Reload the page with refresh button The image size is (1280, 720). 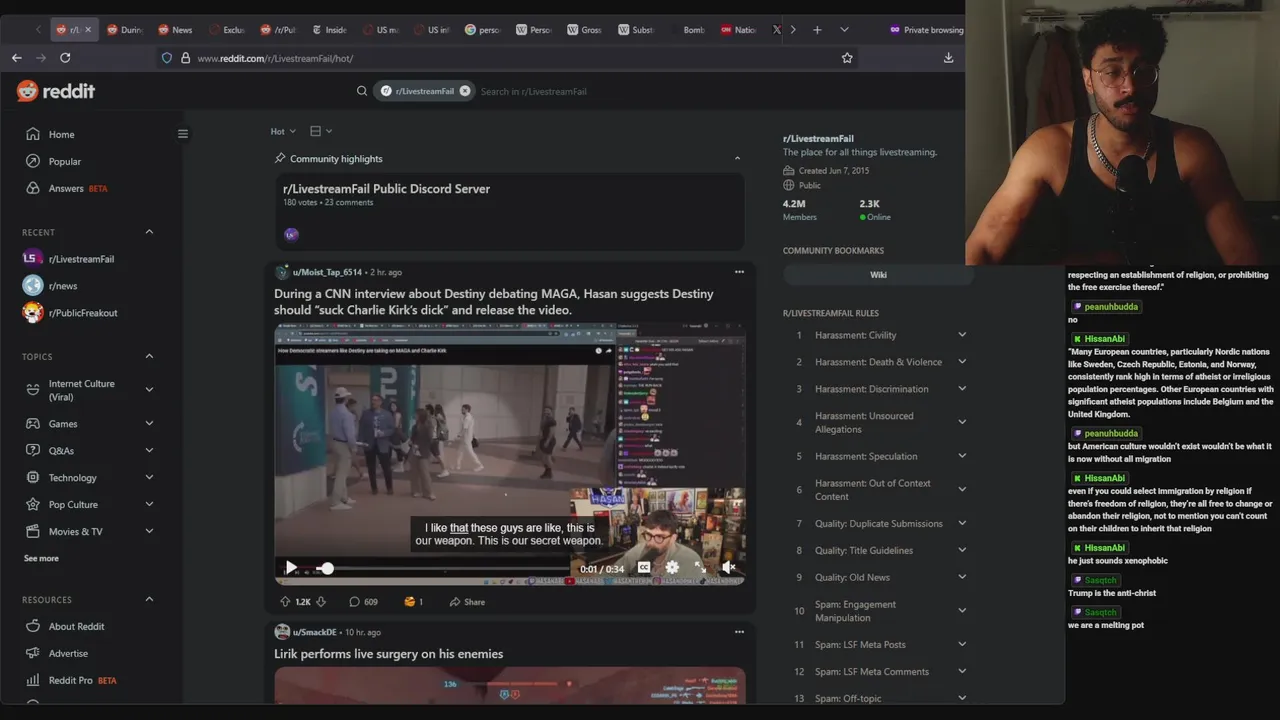pos(65,58)
